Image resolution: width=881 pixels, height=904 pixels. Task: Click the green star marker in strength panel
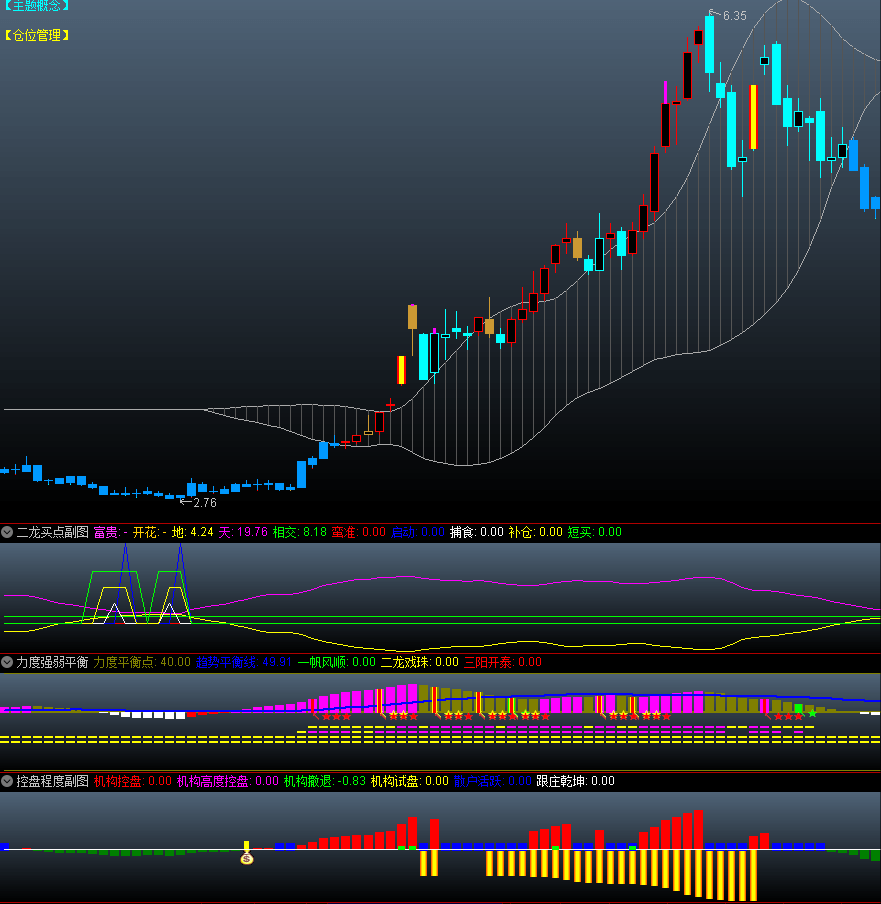(x=812, y=714)
